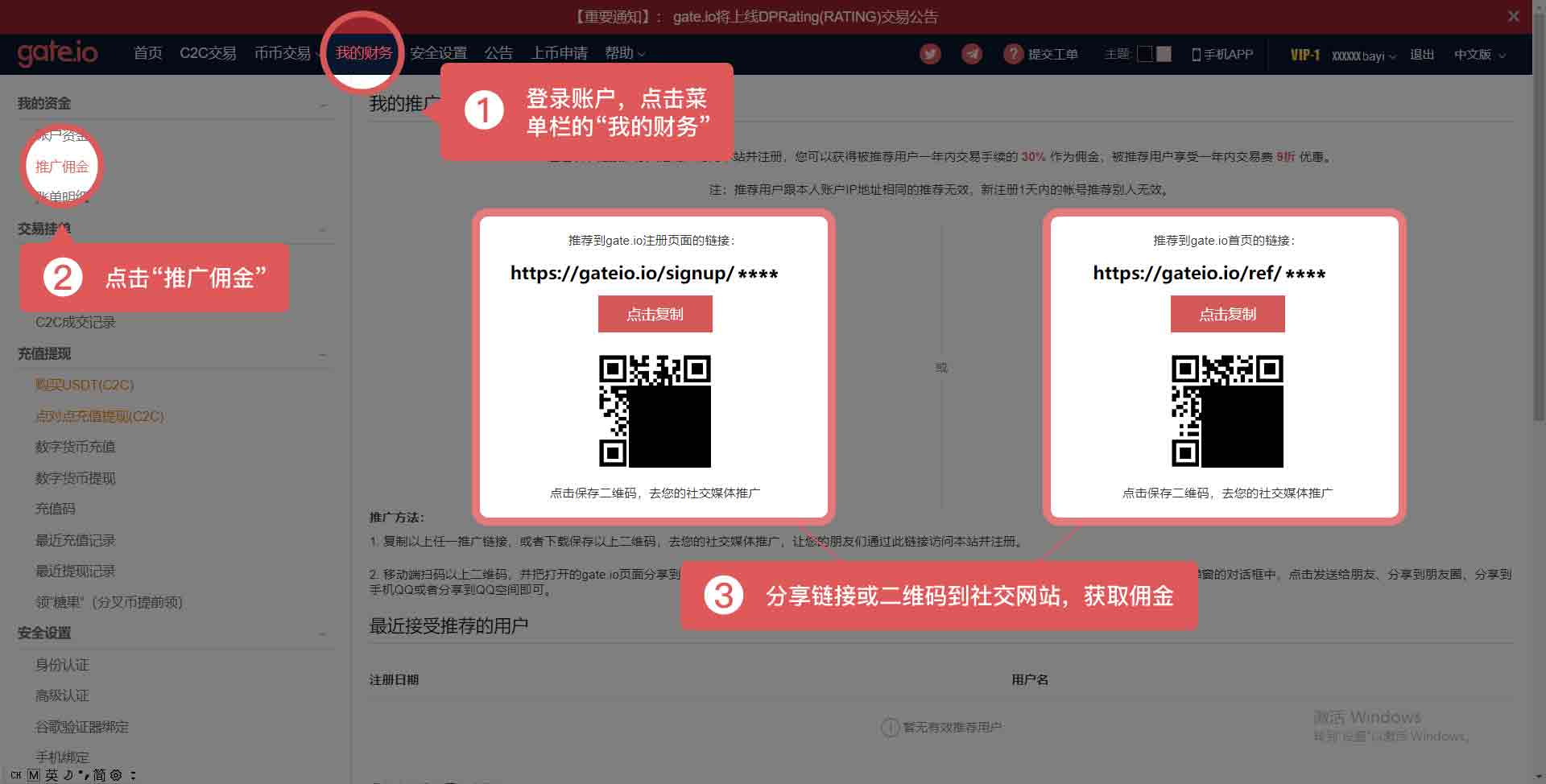The height and width of the screenshot is (784, 1546).
Task: Collapse the 安全设置 sidebar section
Action: pos(323,635)
